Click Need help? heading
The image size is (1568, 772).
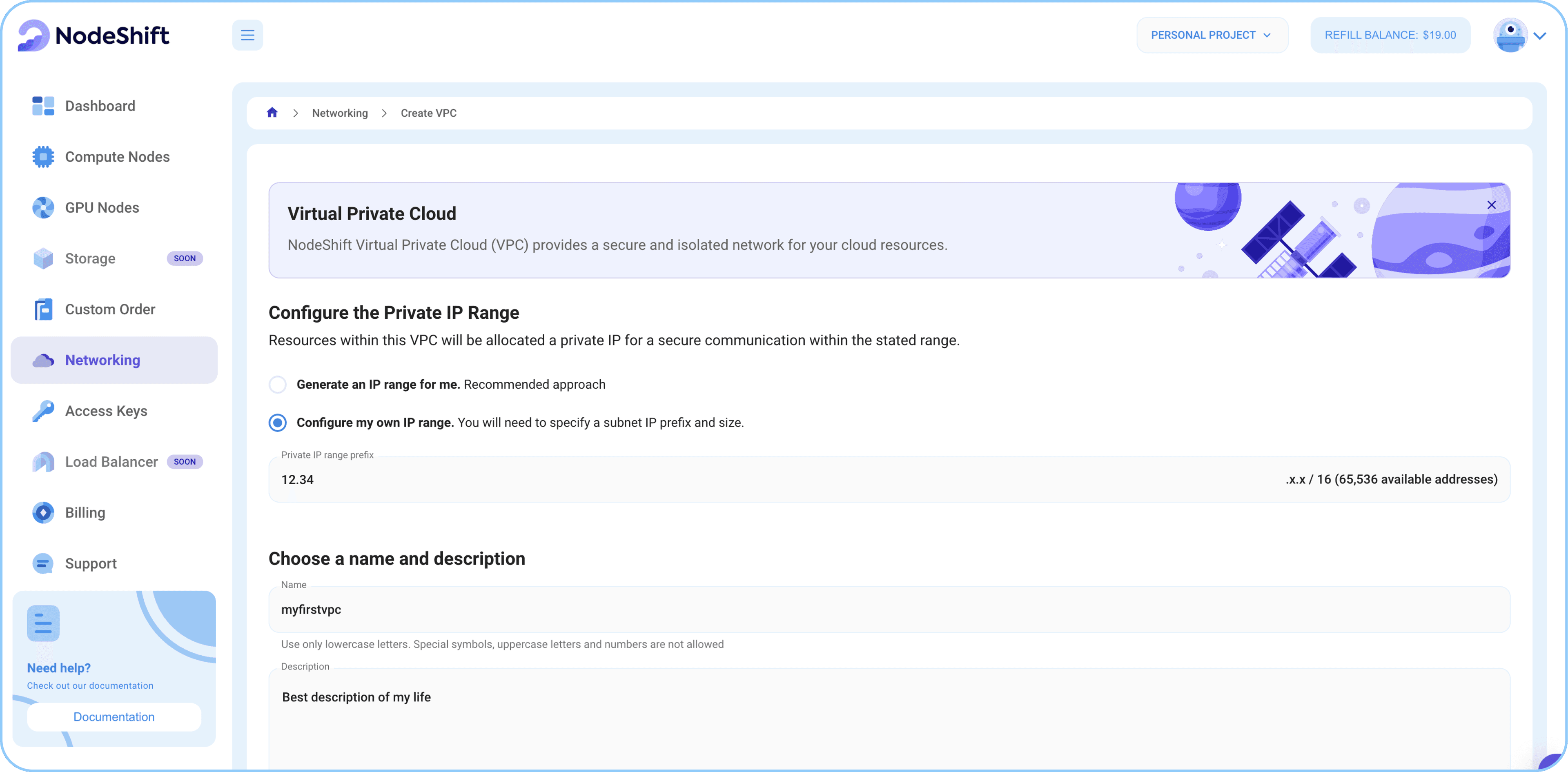click(59, 668)
